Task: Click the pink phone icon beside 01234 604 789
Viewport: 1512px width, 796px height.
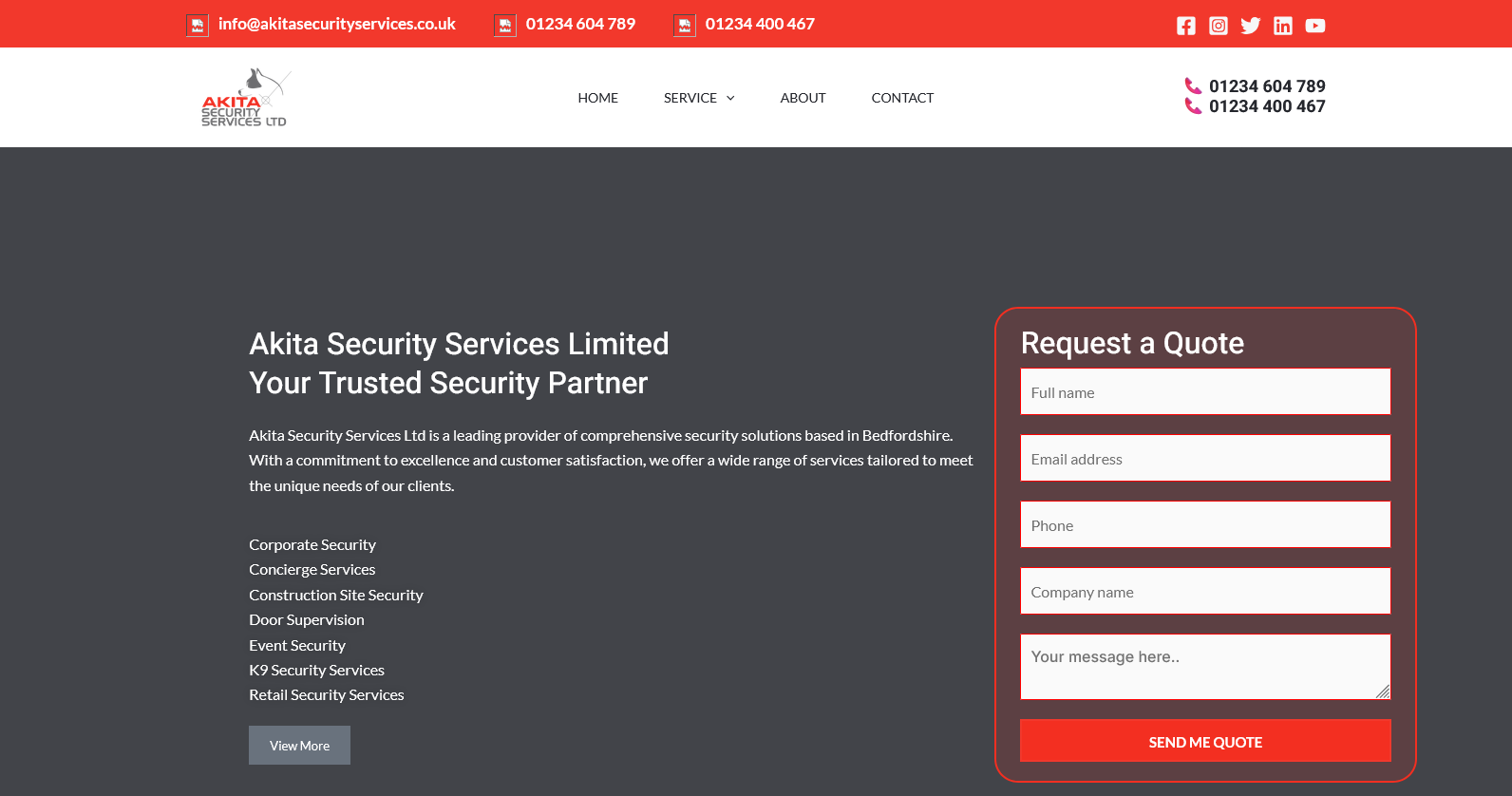Action: point(1193,86)
